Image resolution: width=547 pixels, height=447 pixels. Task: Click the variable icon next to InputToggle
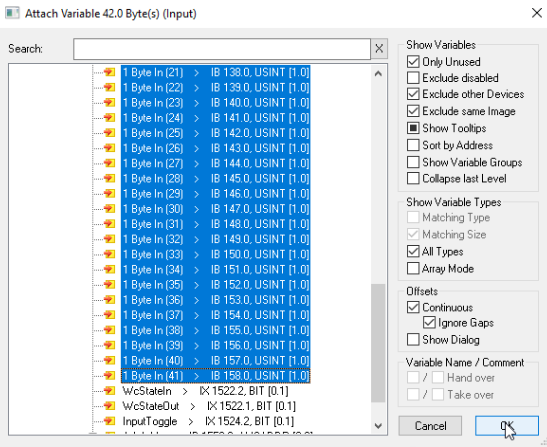pos(110,421)
